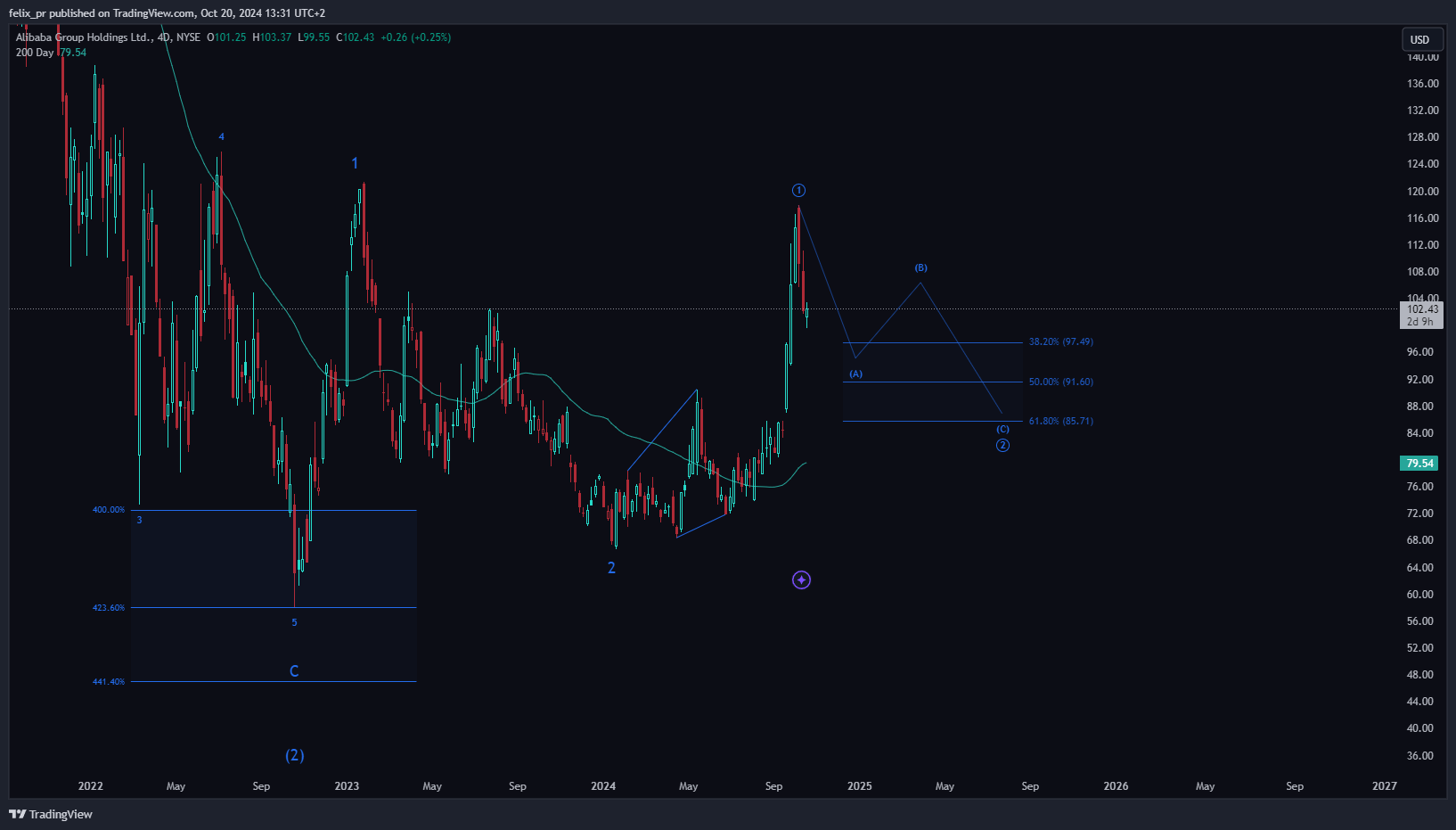The height and width of the screenshot is (830, 1456).
Task: Click the 4D, NYSE interval label
Action: tap(179, 37)
